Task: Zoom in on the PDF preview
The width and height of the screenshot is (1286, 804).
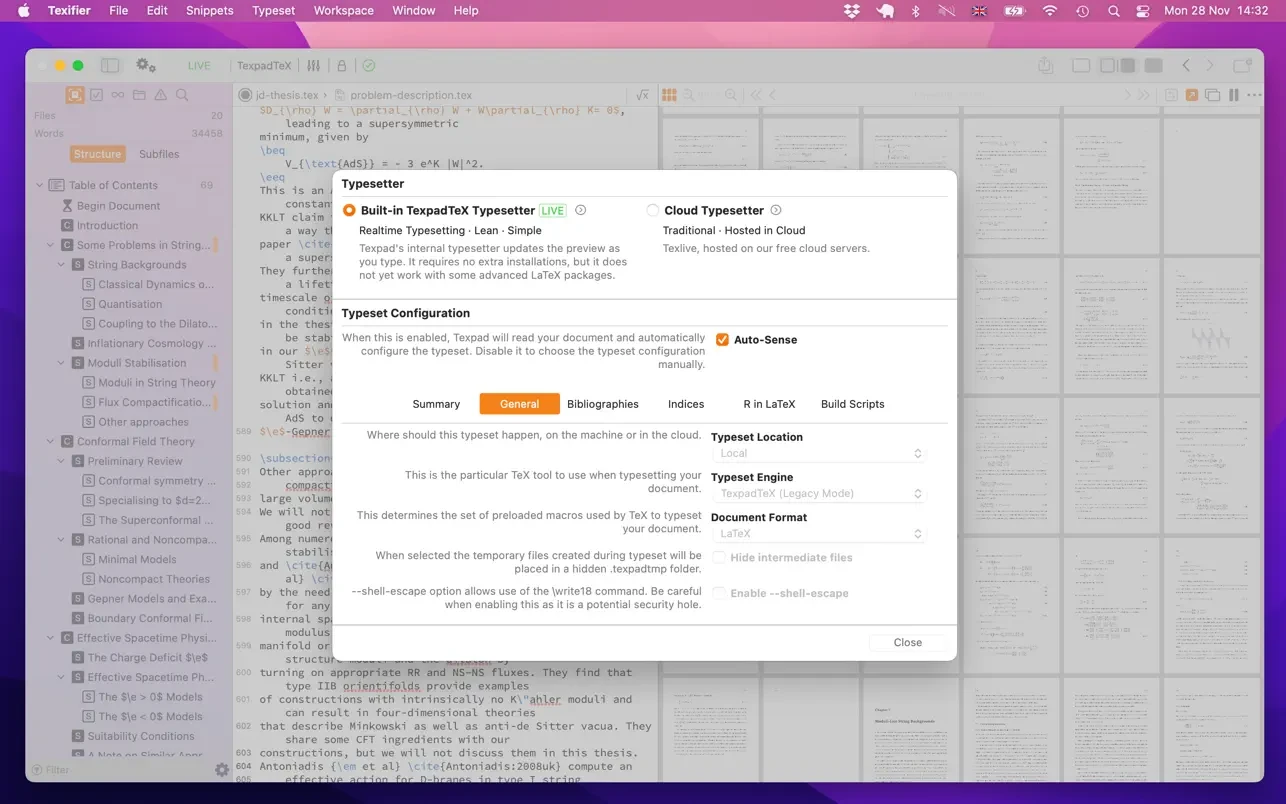Action: [x=731, y=95]
